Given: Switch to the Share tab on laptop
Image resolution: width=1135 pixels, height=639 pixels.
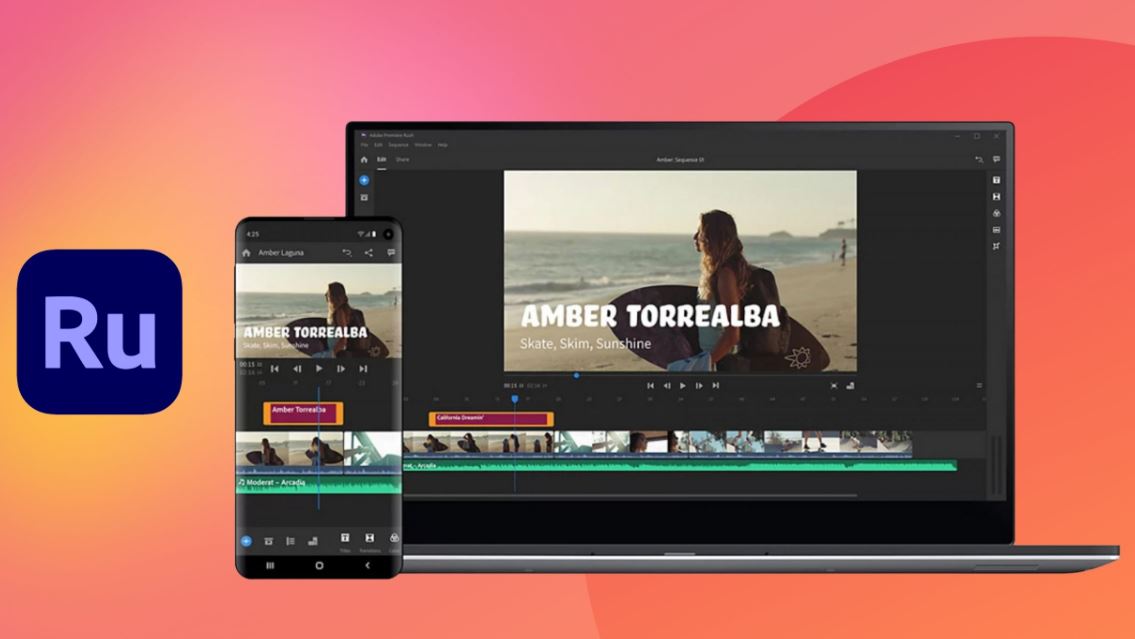Looking at the screenshot, I should (402, 159).
